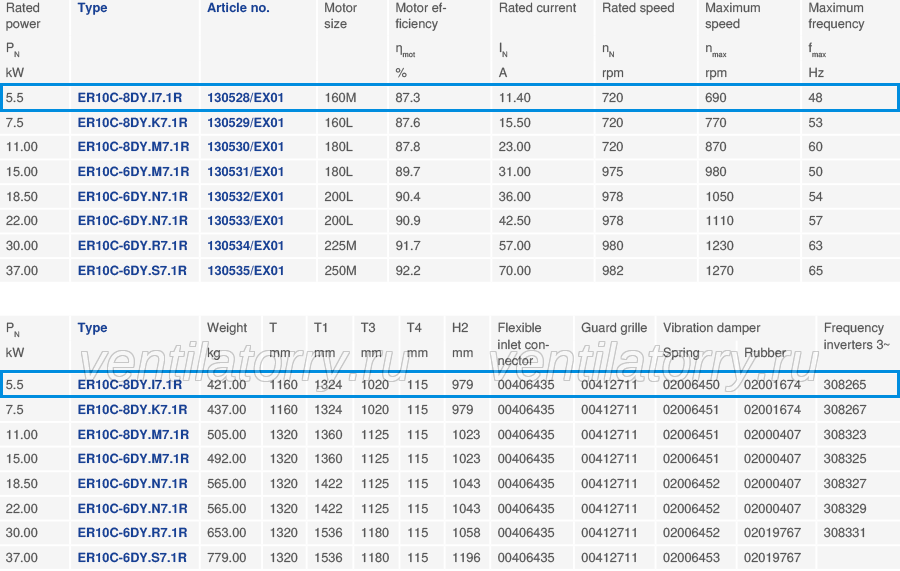The height and width of the screenshot is (571, 900).
Task: Click rated speed value 975
Action: (x=612, y=172)
